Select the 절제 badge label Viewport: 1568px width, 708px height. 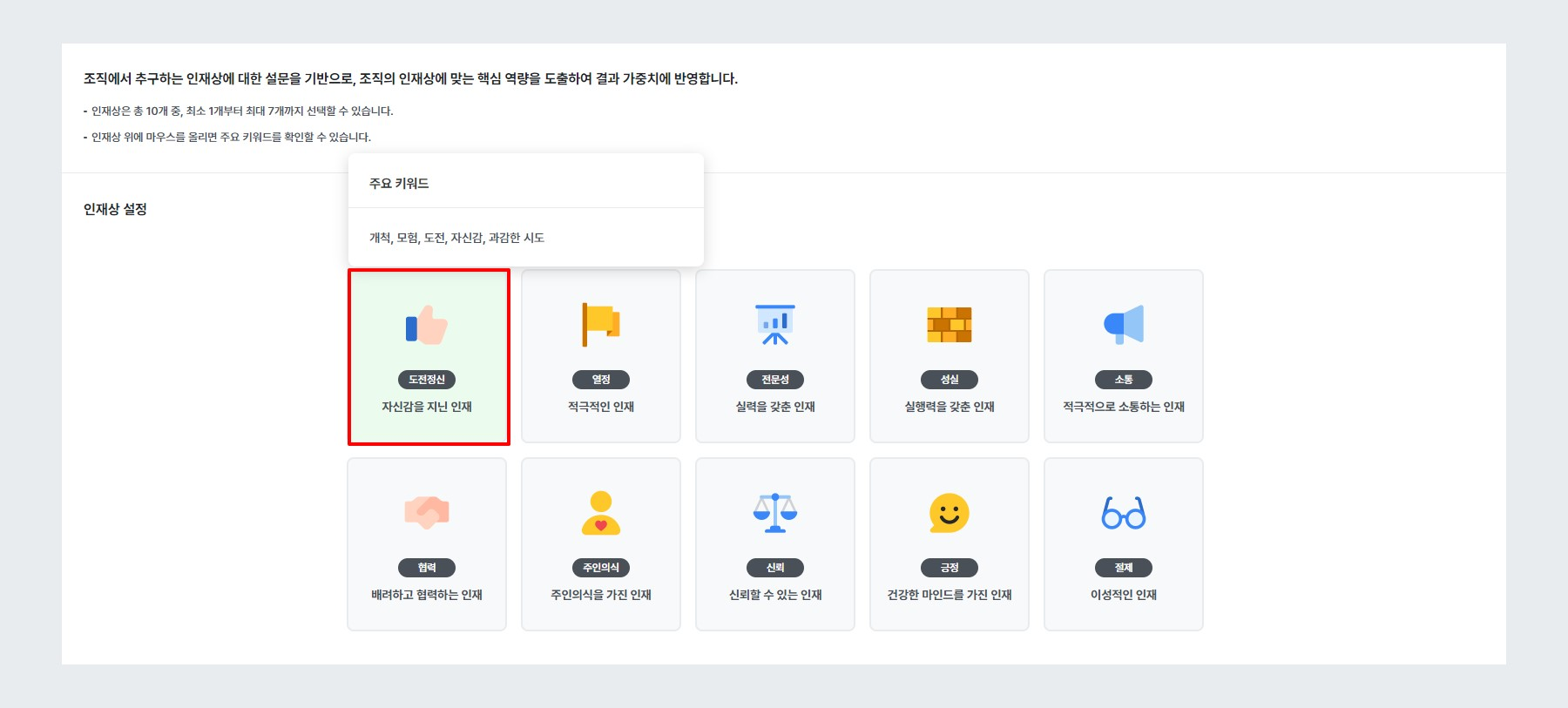[x=1124, y=568]
